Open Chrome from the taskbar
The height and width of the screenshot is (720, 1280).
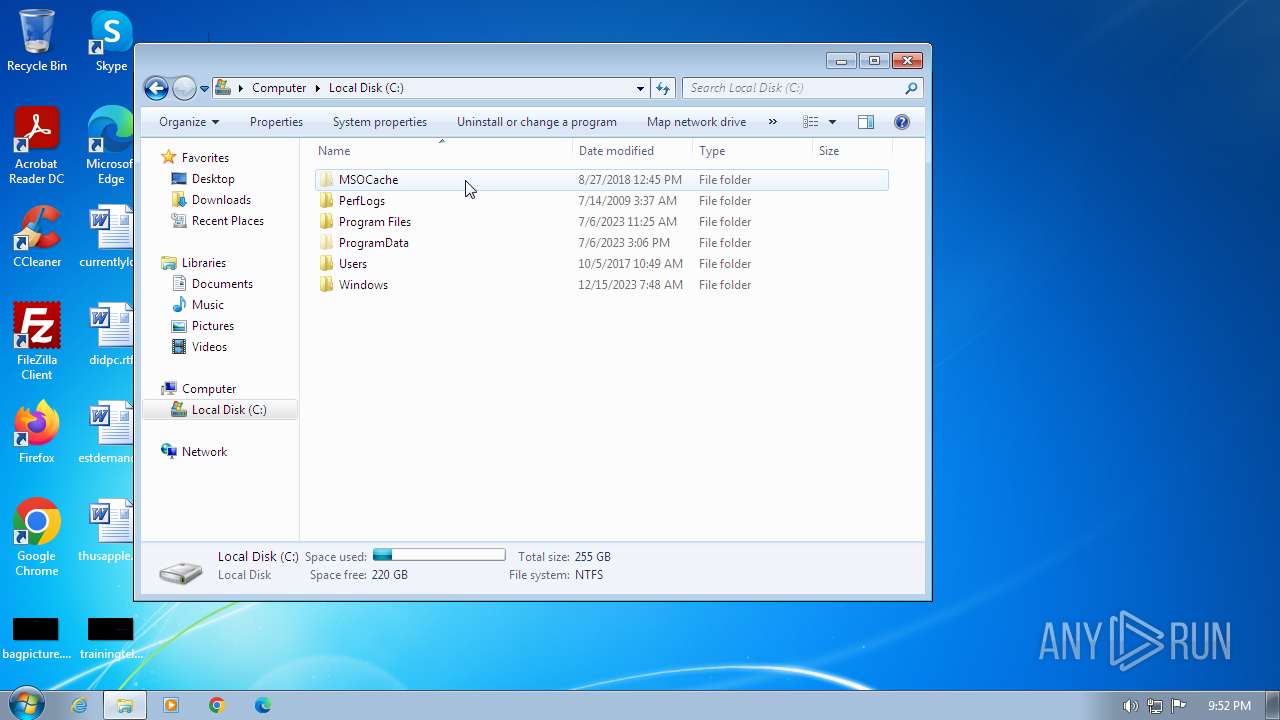point(216,705)
